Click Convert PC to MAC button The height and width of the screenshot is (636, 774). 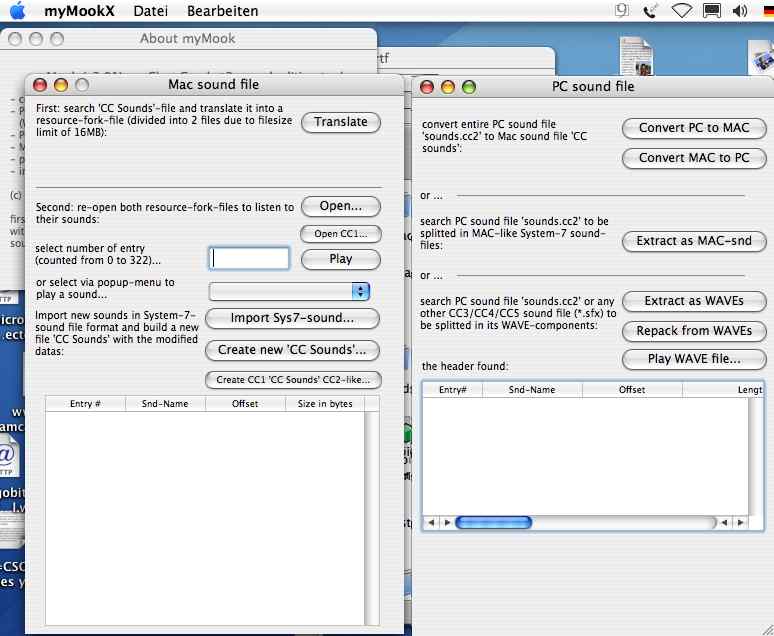pyautogui.click(x=694, y=128)
